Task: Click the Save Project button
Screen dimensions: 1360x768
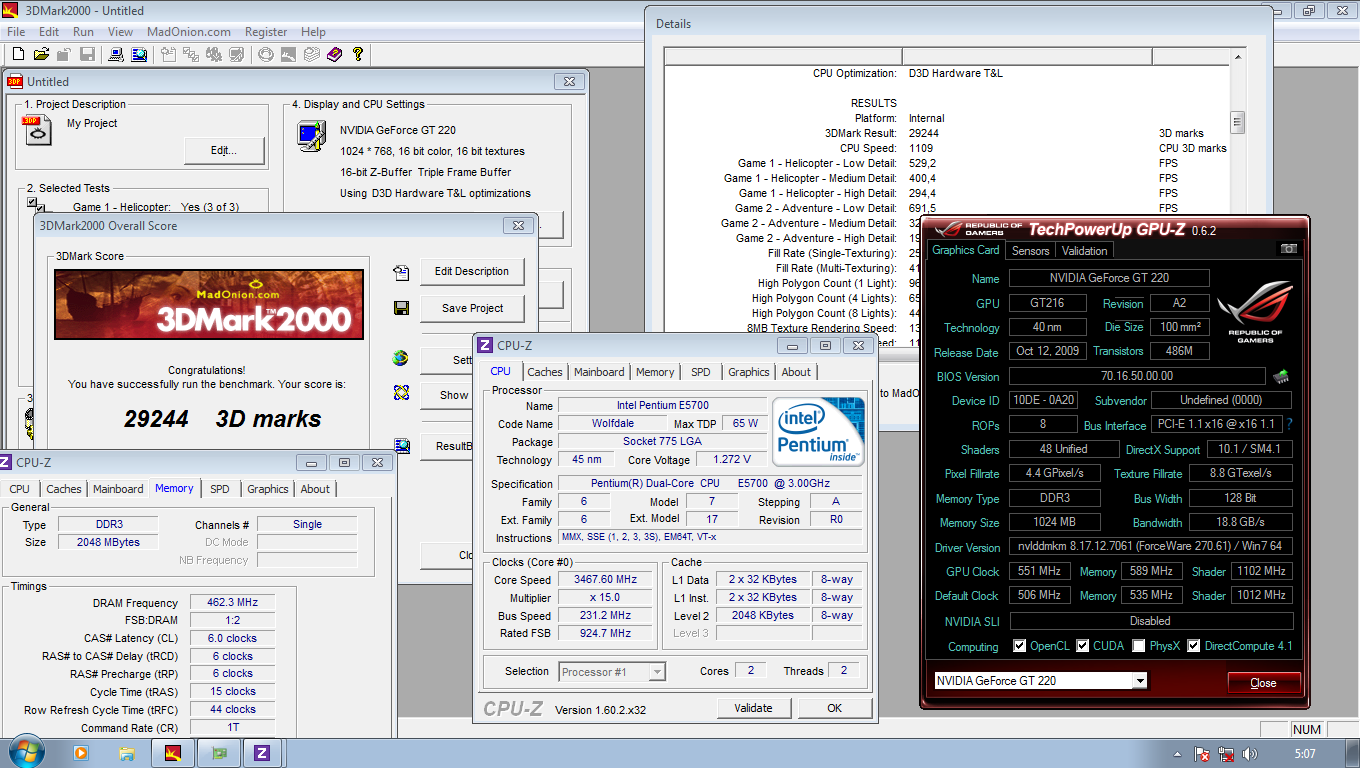Action: point(472,308)
